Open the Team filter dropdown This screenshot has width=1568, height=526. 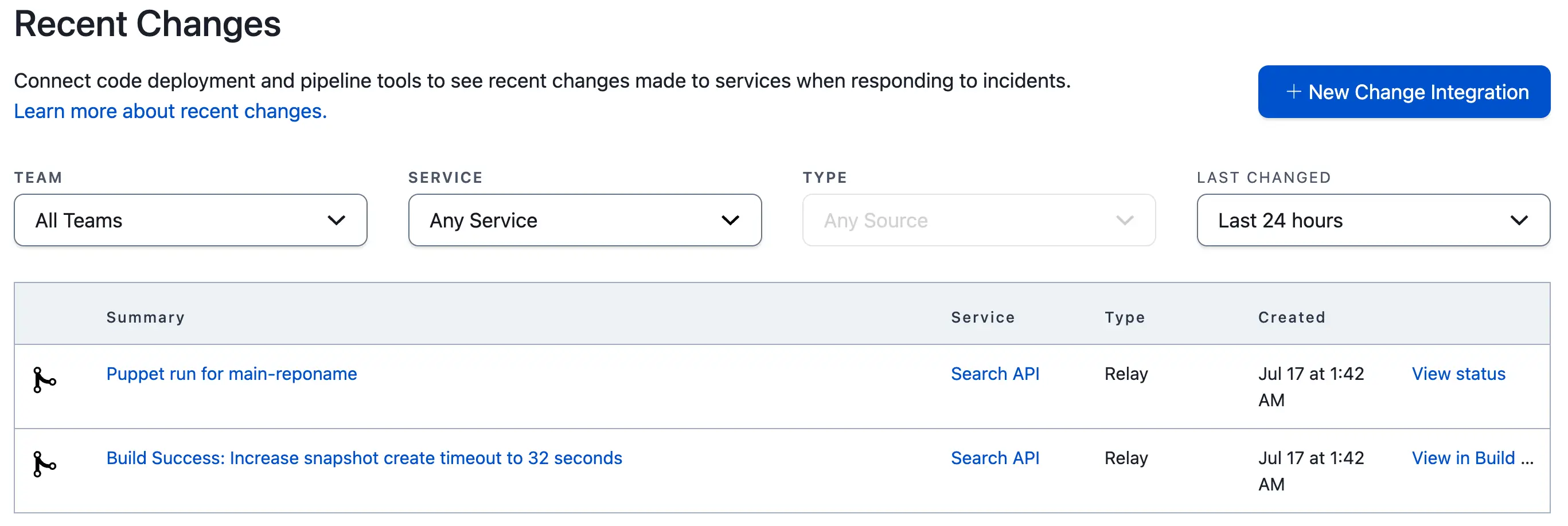pyautogui.click(x=190, y=220)
